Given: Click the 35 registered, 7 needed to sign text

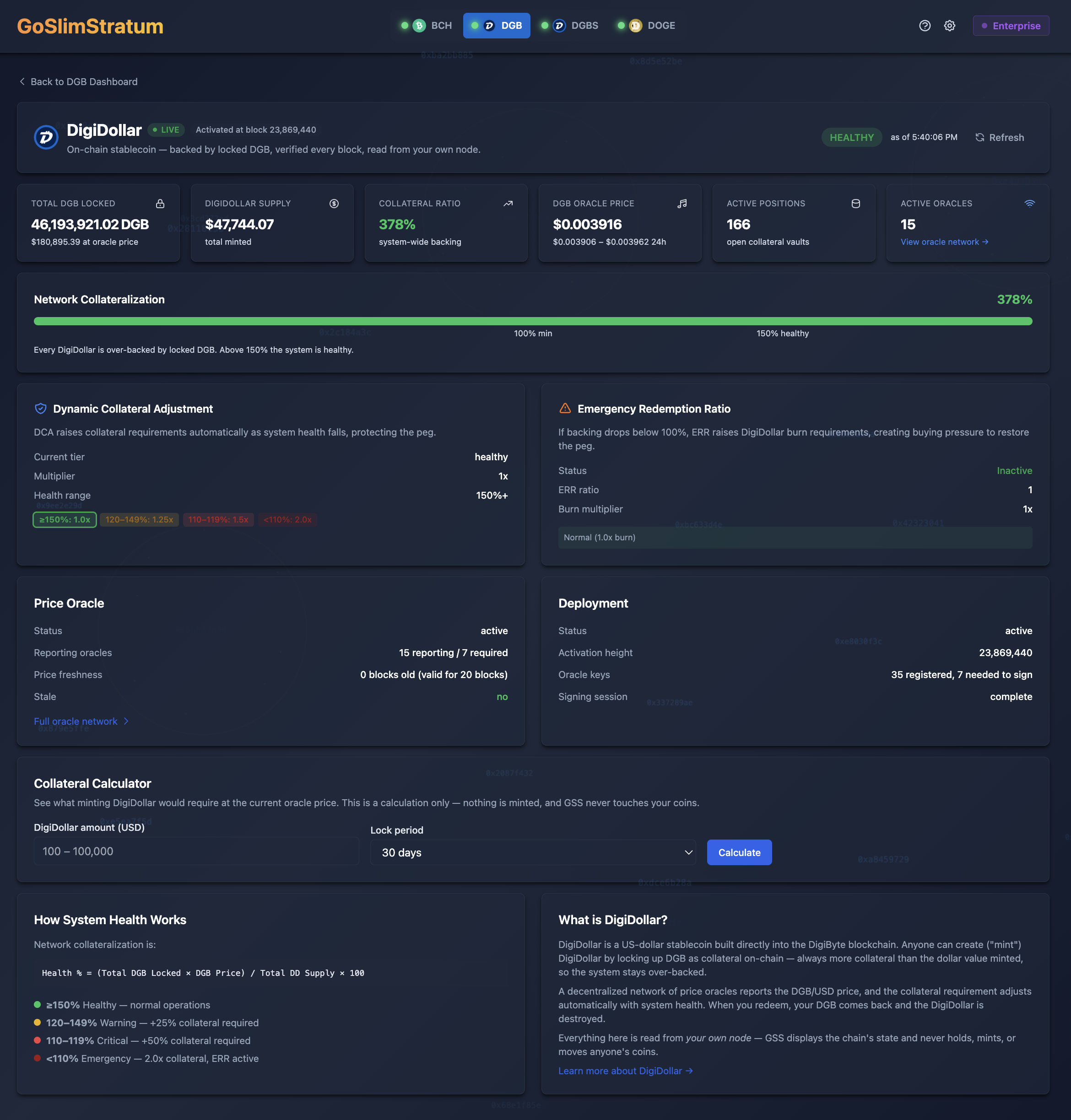Looking at the screenshot, I should (962, 674).
